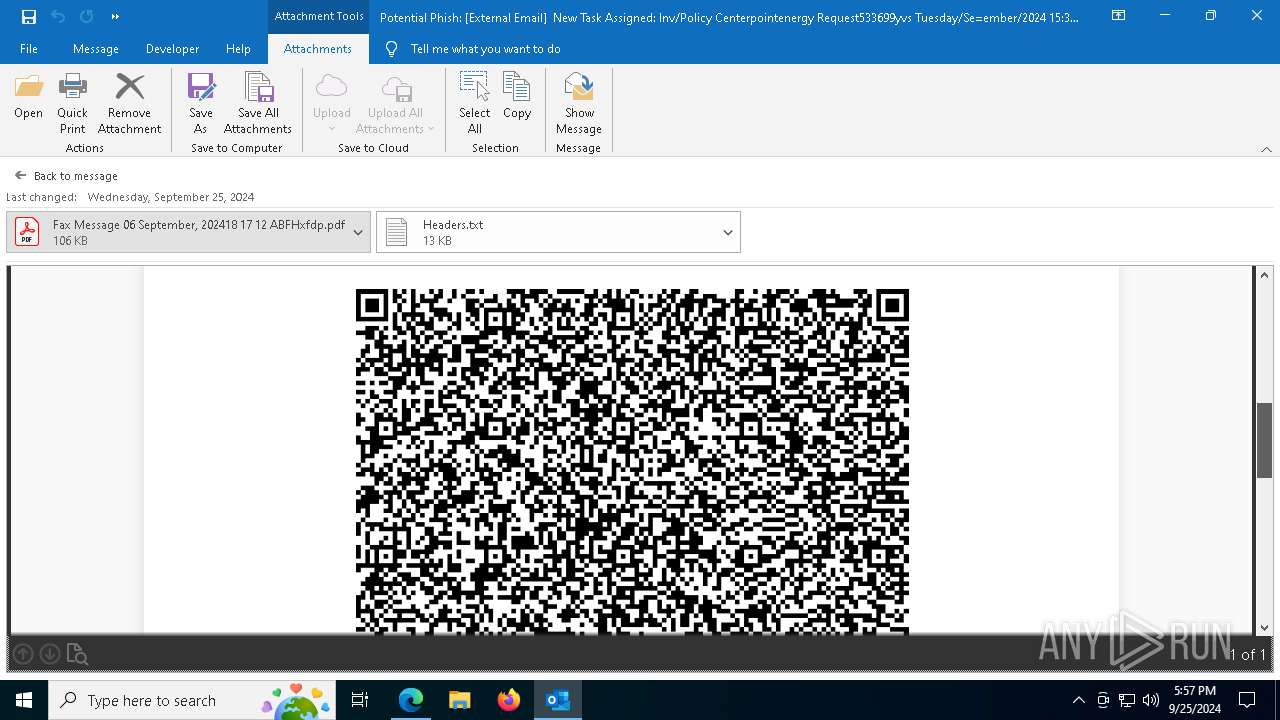
Task: Select the Attachments ribbon tab
Action: pyautogui.click(x=318, y=48)
